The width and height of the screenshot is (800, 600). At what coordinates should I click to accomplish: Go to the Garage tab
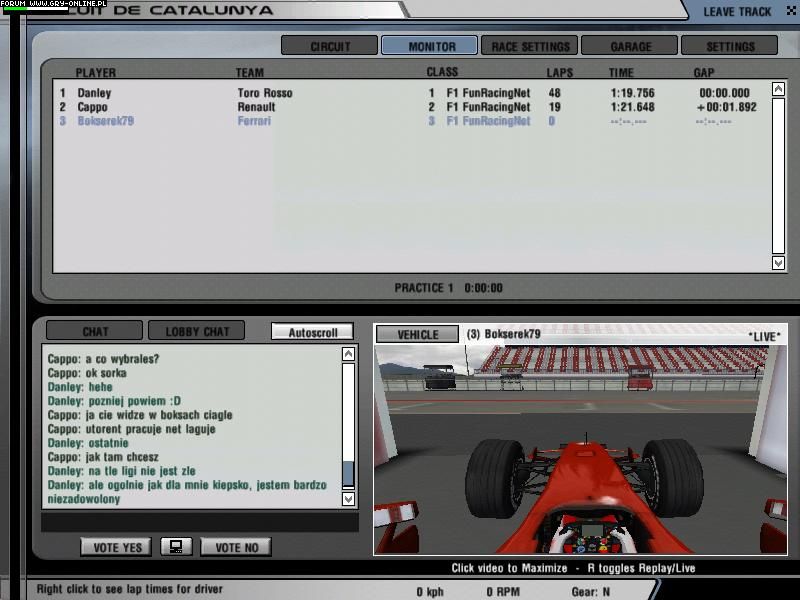[630, 46]
